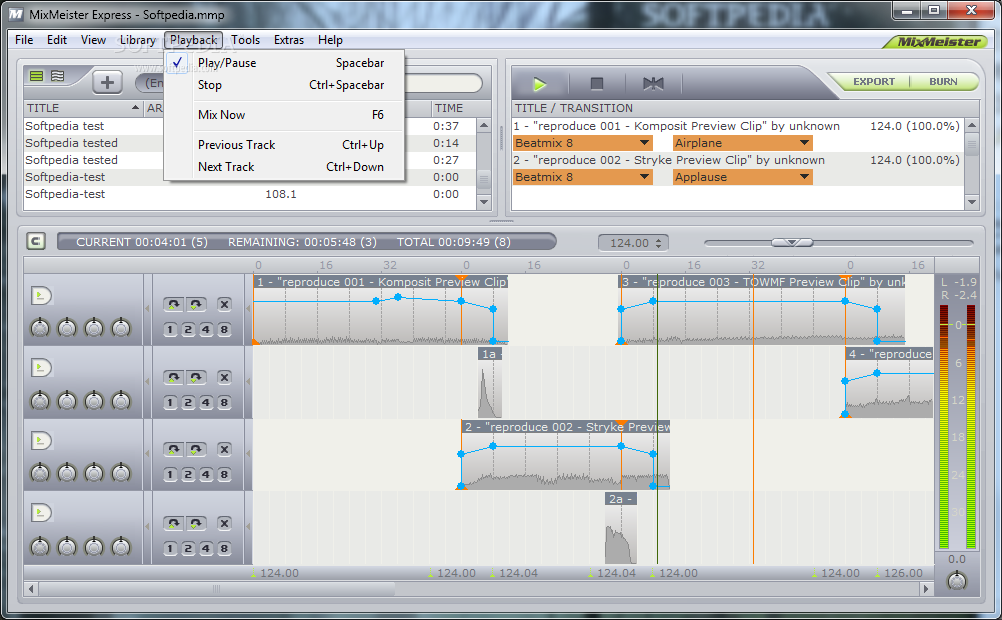Image resolution: width=1002 pixels, height=620 pixels.
Task: Click the master volume knob under level meters
Action: pos(957,580)
